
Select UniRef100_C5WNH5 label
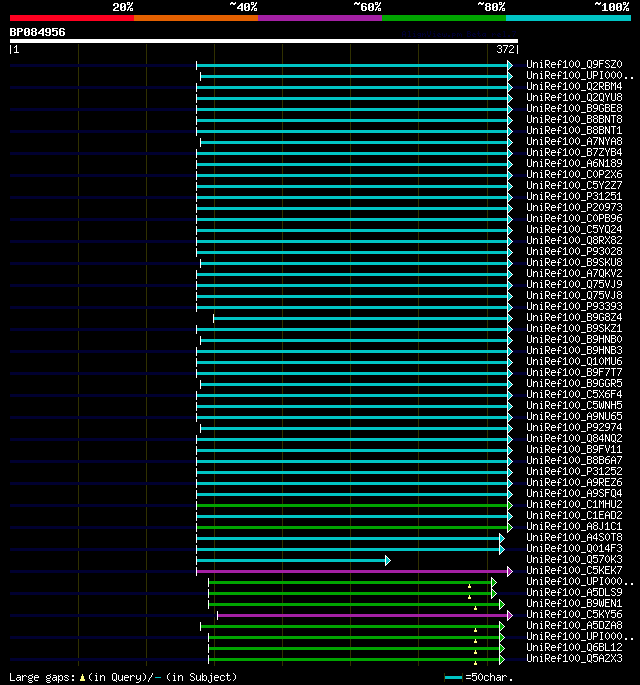[x=574, y=405]
